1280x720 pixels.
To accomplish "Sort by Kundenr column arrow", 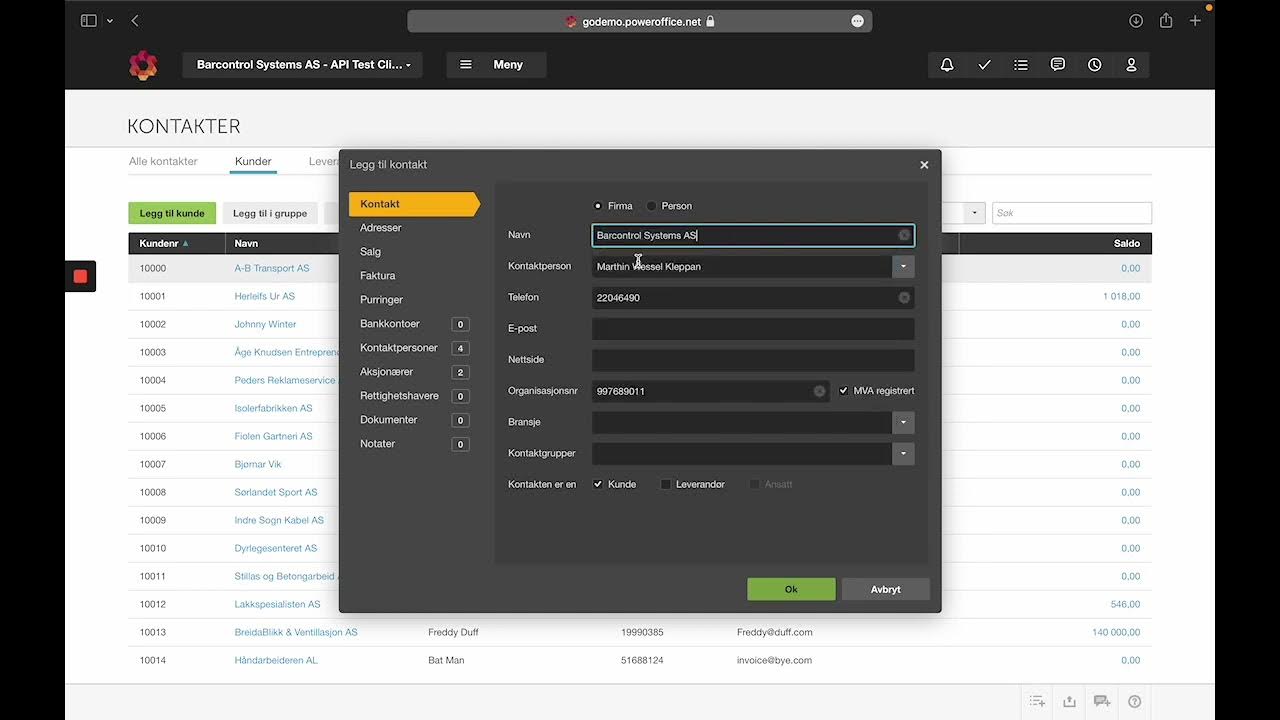I will click(185, 243).
